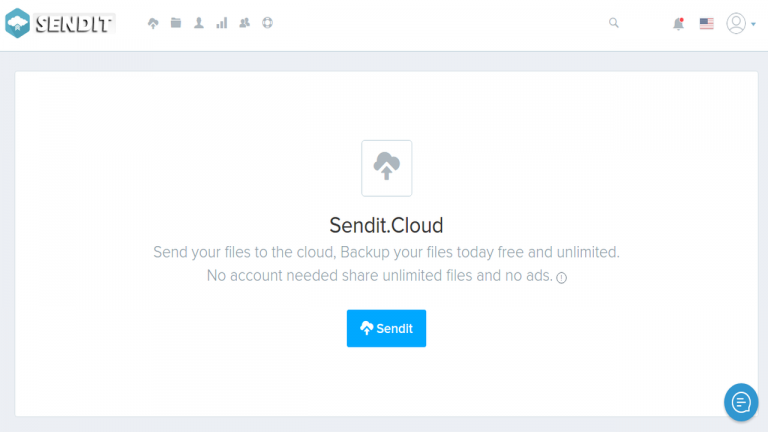Open notifications bell with red dot
Screen dimensions: 768x432
click(678, 24)
